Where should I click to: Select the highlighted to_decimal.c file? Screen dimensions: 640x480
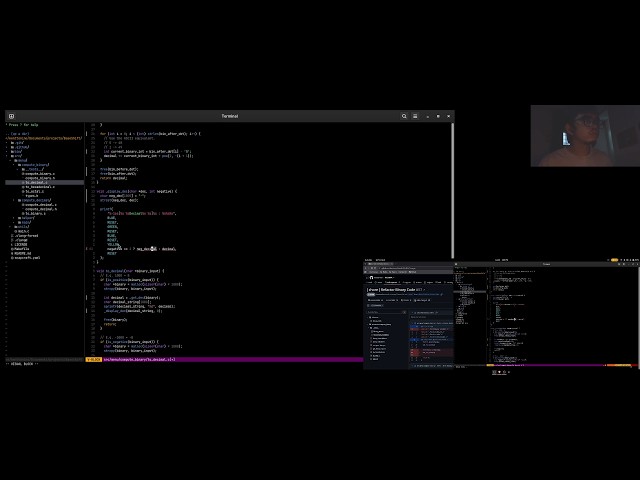coord(35,182)
